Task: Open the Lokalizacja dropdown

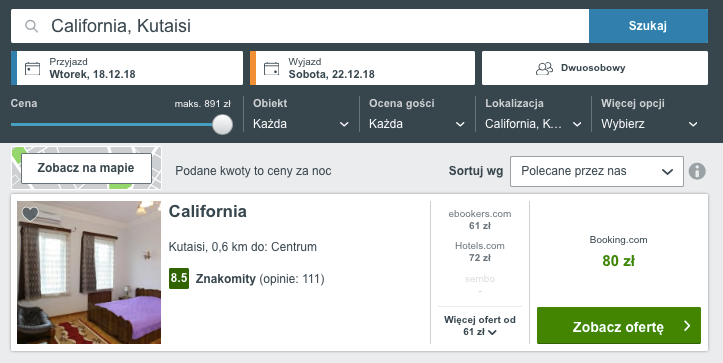Action: coord(533,124)
